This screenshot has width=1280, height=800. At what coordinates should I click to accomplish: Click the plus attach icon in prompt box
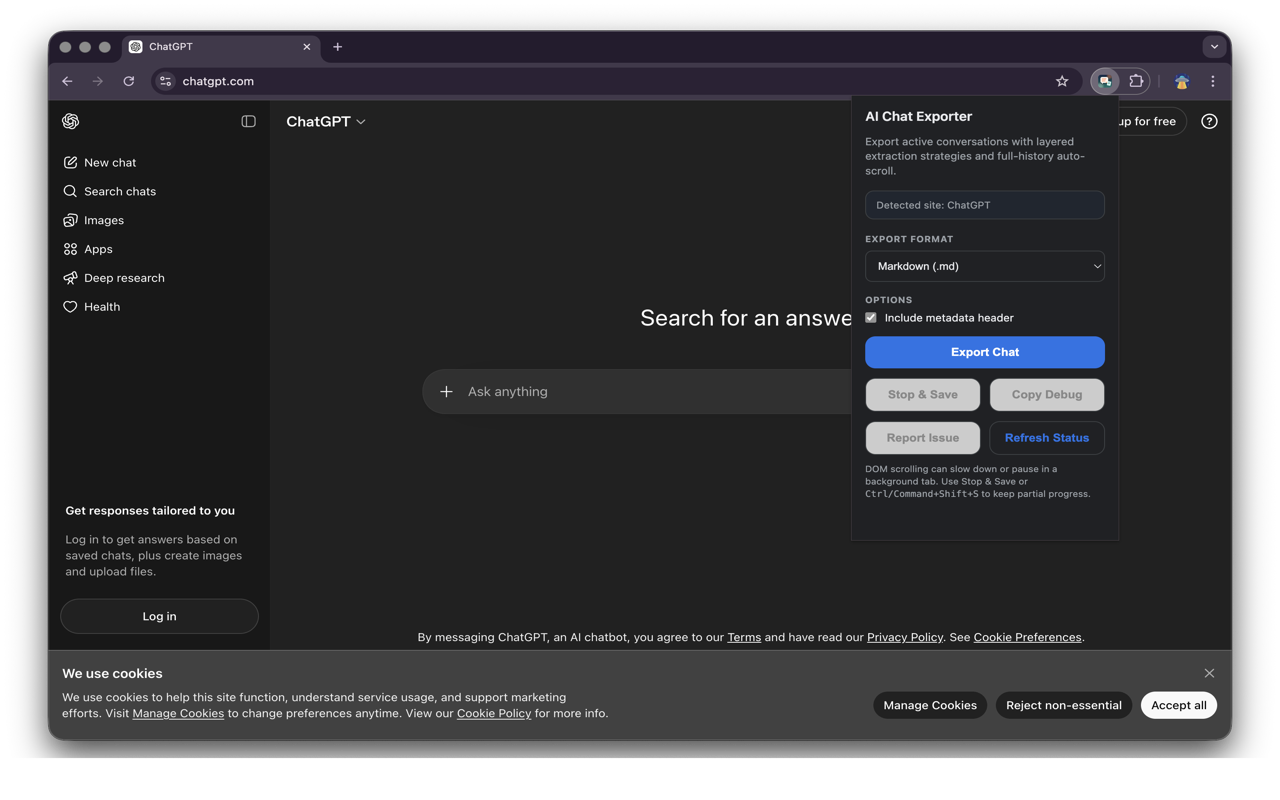(x=446, y=391)
